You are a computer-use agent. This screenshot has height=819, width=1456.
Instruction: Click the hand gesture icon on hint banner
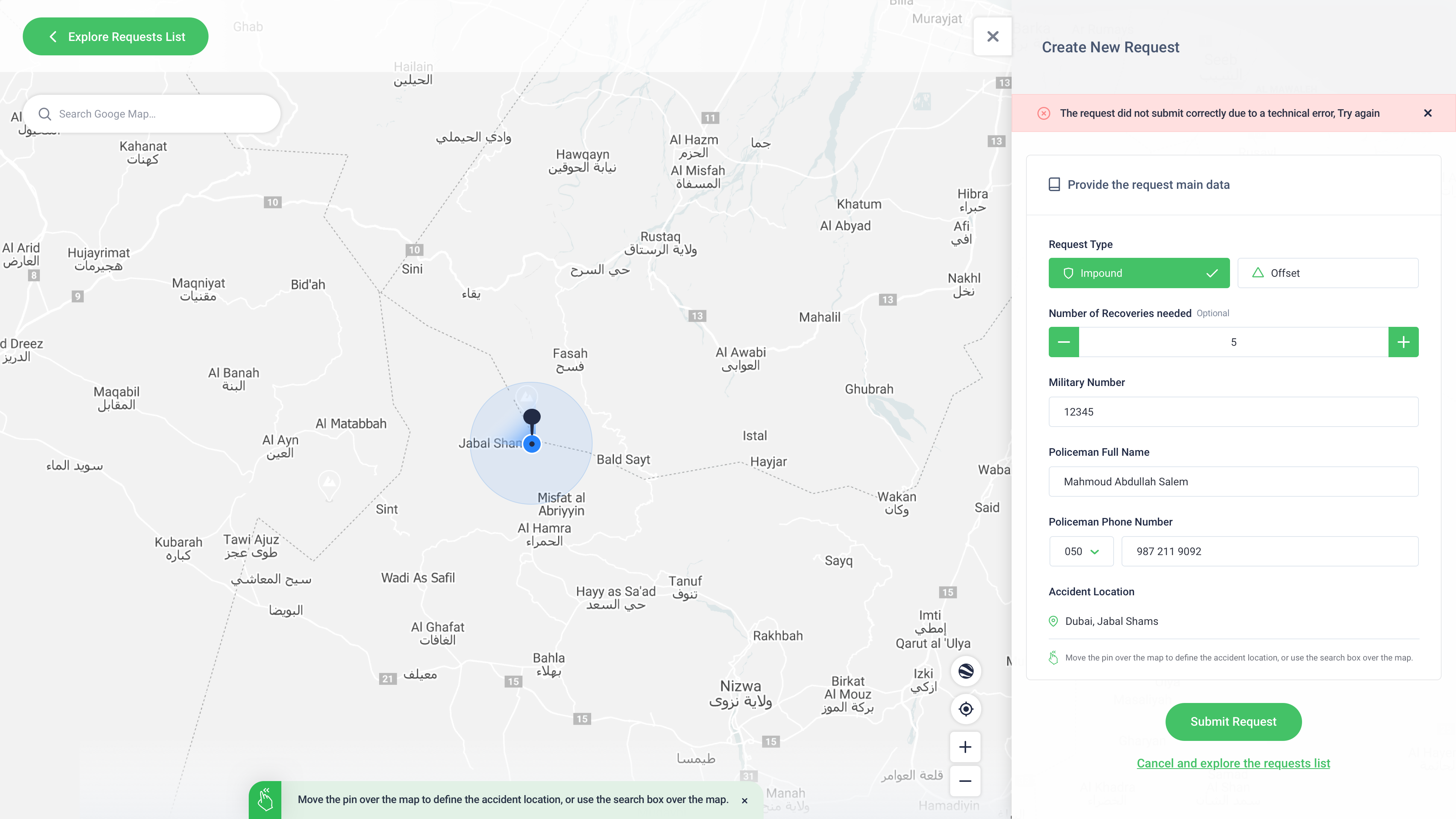point(265,800)
